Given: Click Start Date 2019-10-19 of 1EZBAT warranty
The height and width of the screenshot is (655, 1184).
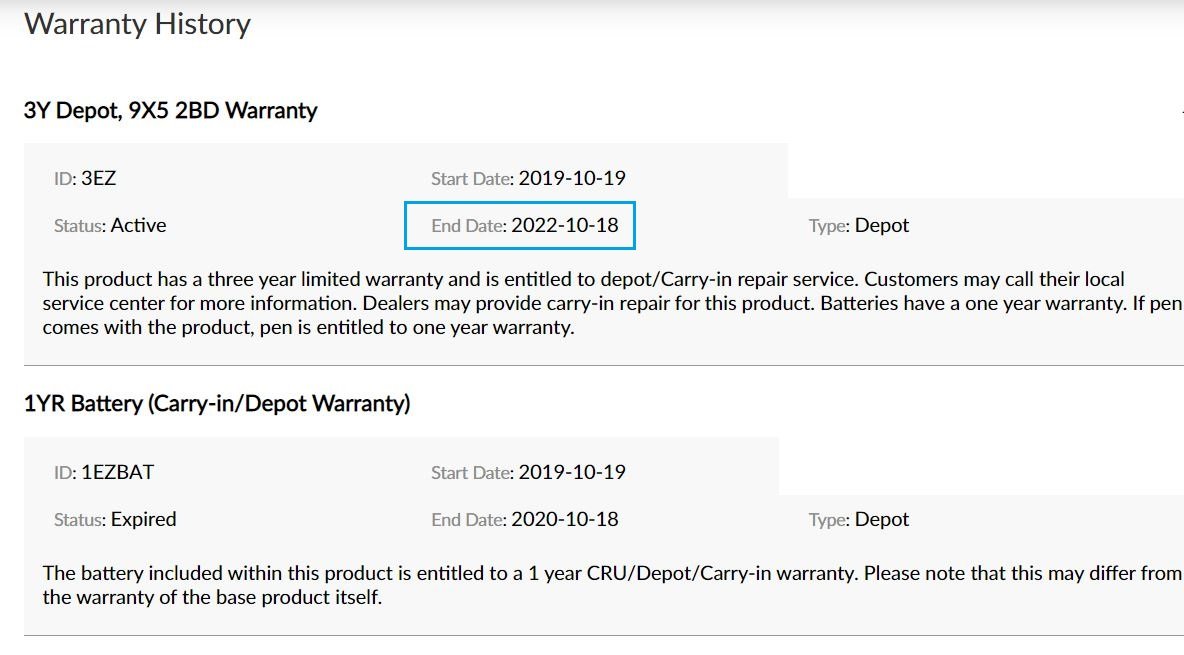Looking at the screenshot, I should click(528, 472).
